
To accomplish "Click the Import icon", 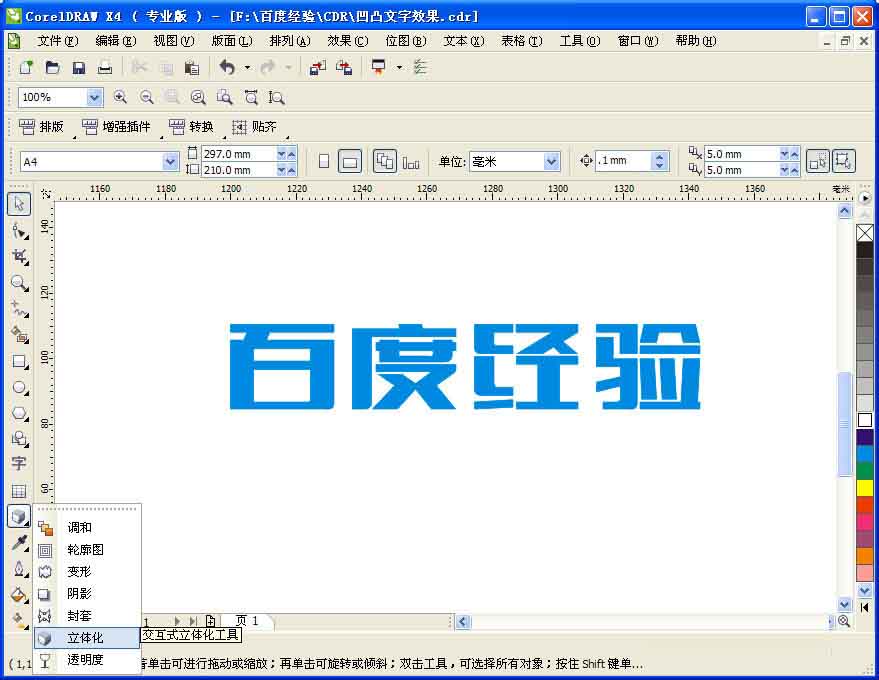I will coord(317,68).
